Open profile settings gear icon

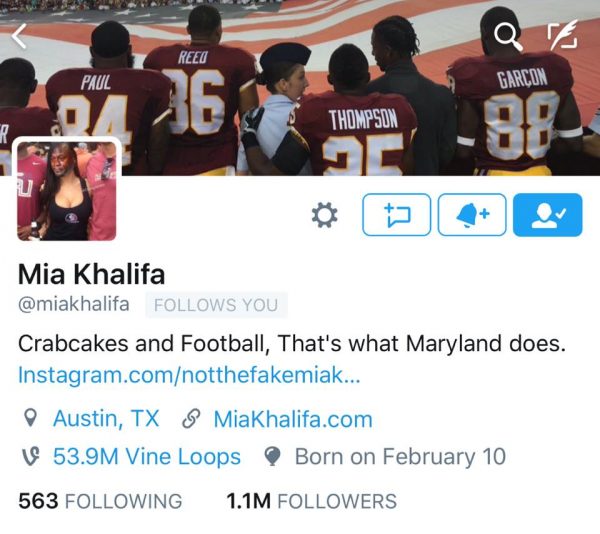324,215
